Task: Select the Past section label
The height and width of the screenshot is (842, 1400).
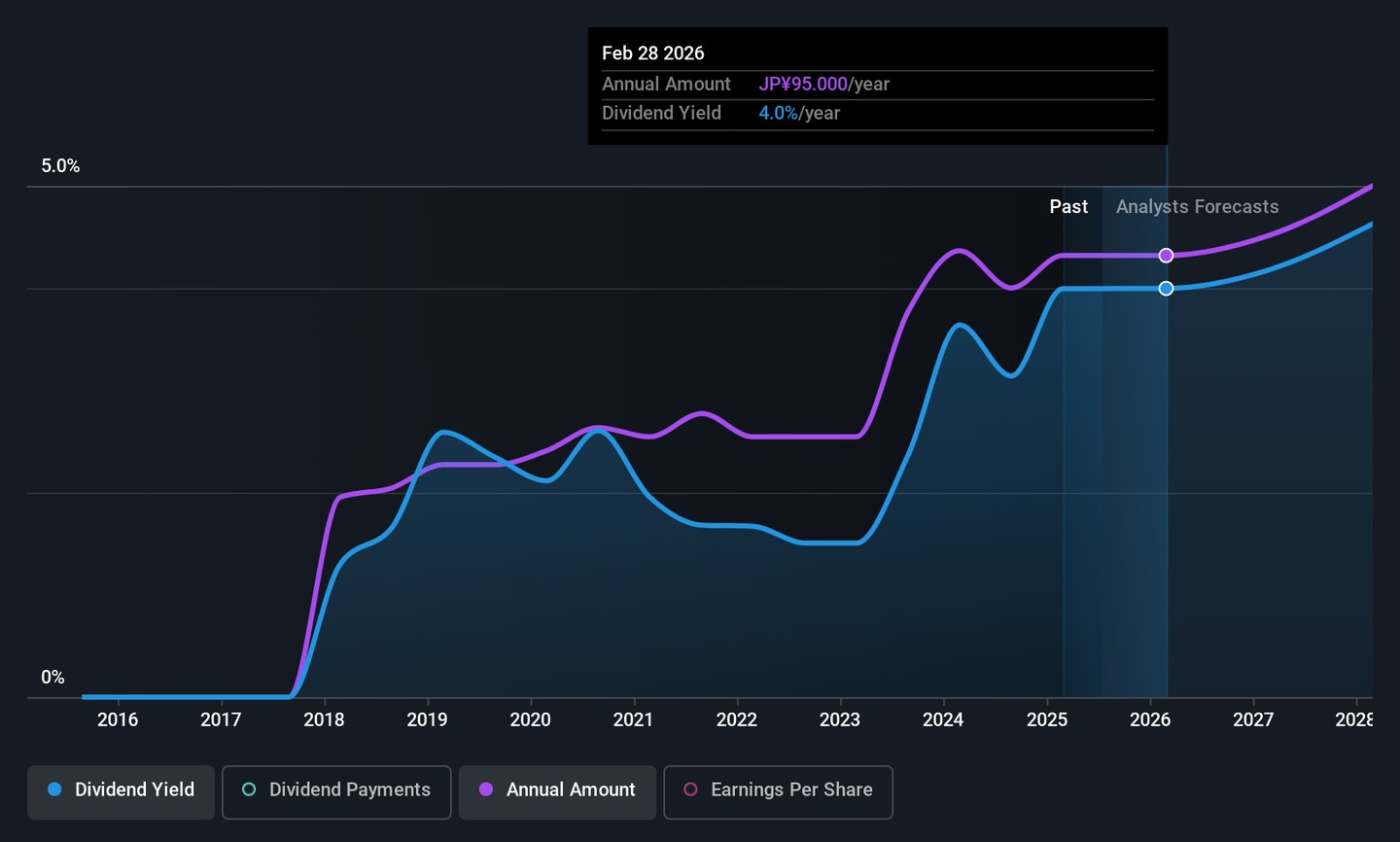Action: pos(1068,207)
